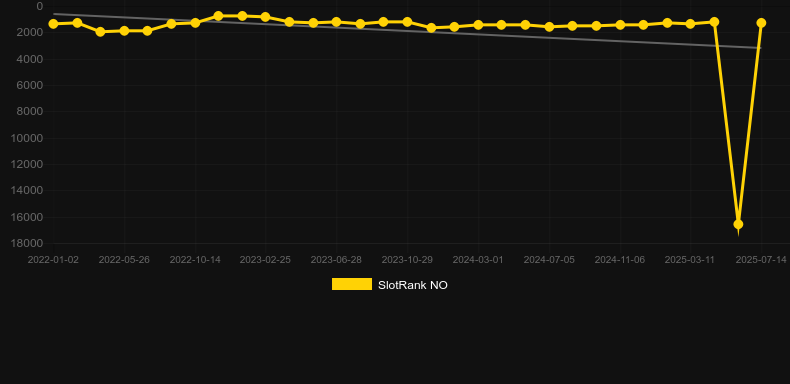790x384 pixels.
Task: Click the SlotRank NO legend label
Action: (413, 285)
